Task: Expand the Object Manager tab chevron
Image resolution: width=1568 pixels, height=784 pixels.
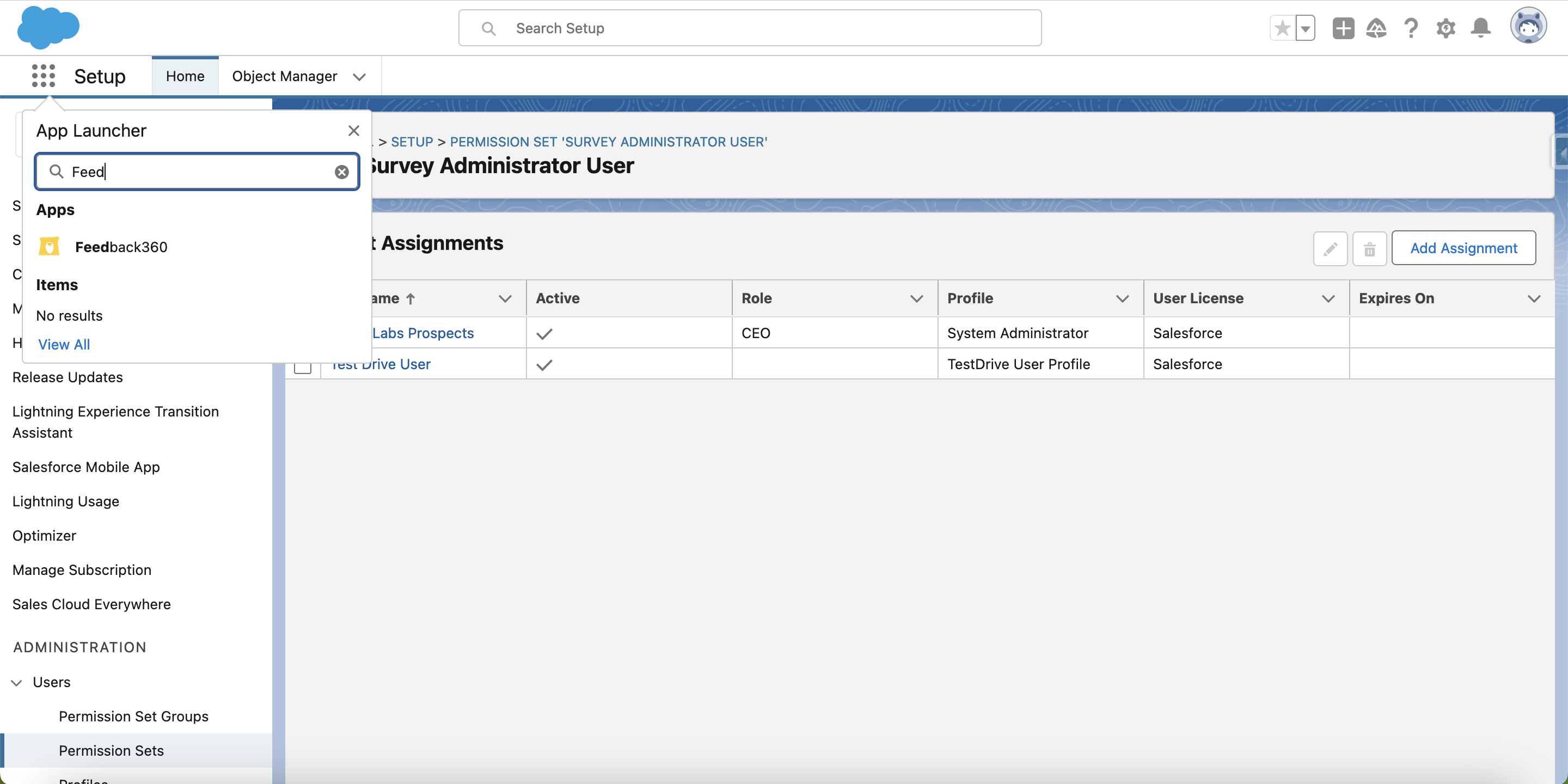Action: (x=360, y=77)
